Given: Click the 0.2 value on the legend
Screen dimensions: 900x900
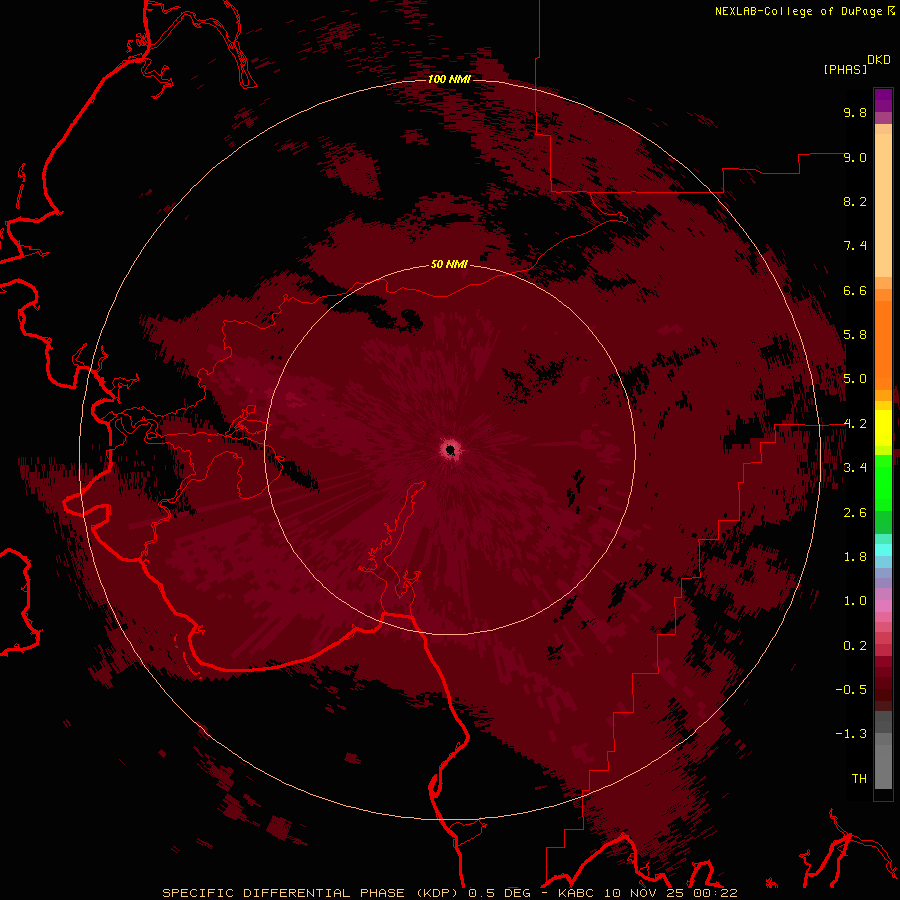Looking at the screenshot, I should click(855, 646).
